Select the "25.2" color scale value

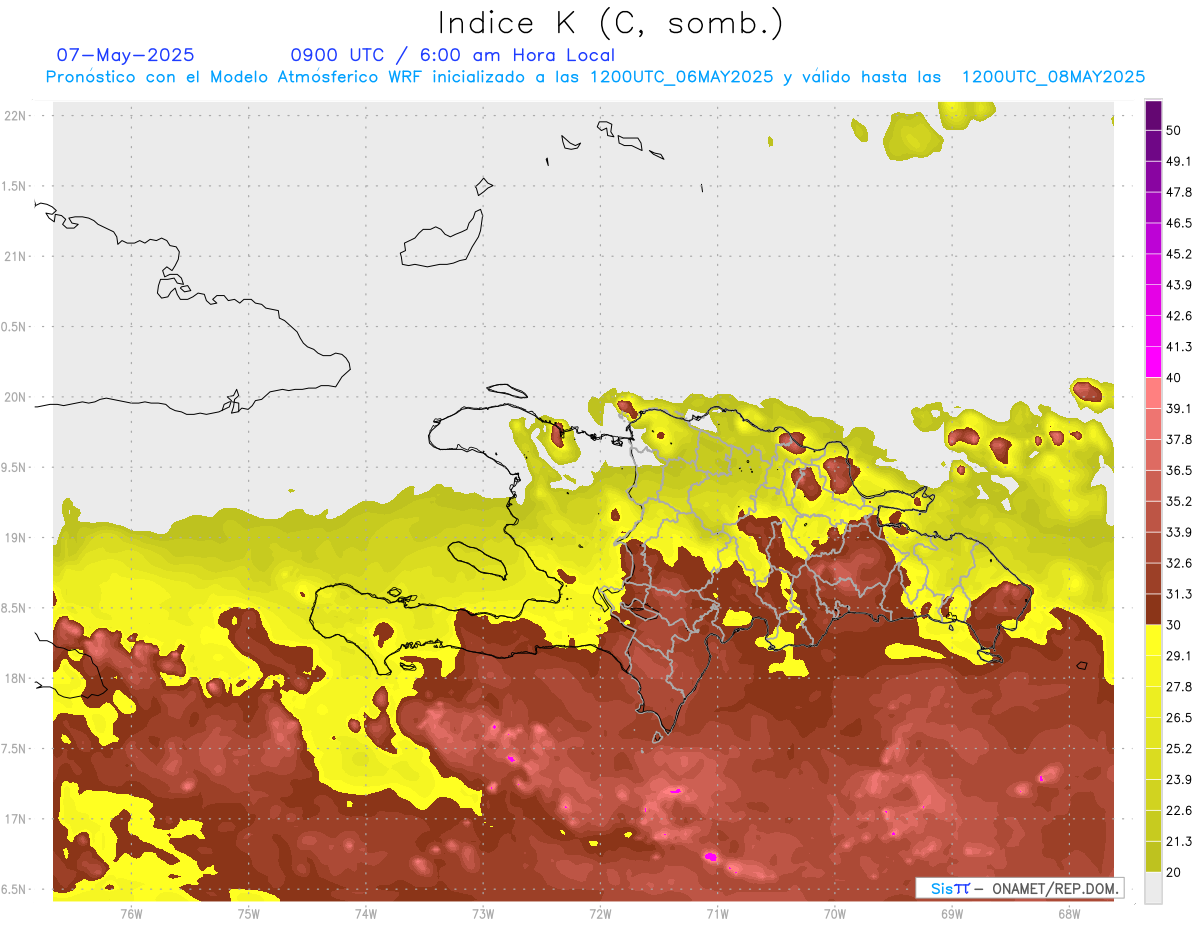click(1179, 748)
